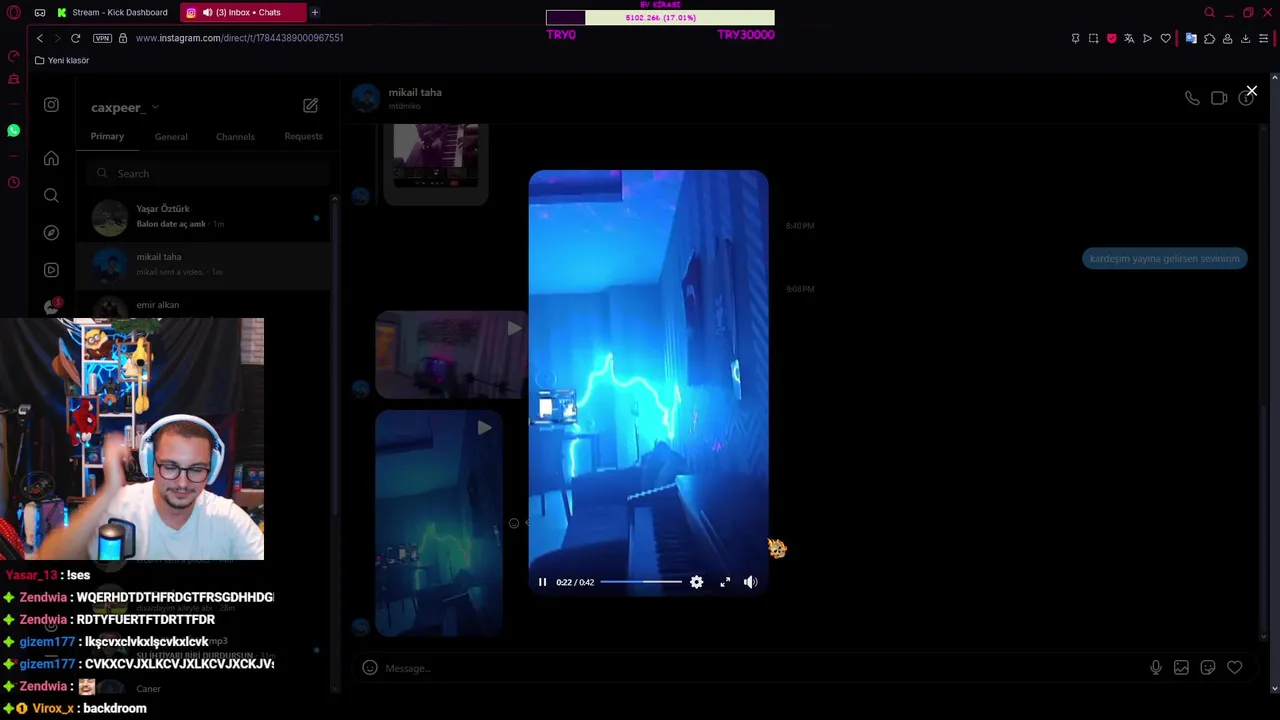Click the Opera menu logo

[x=13, y=12]
